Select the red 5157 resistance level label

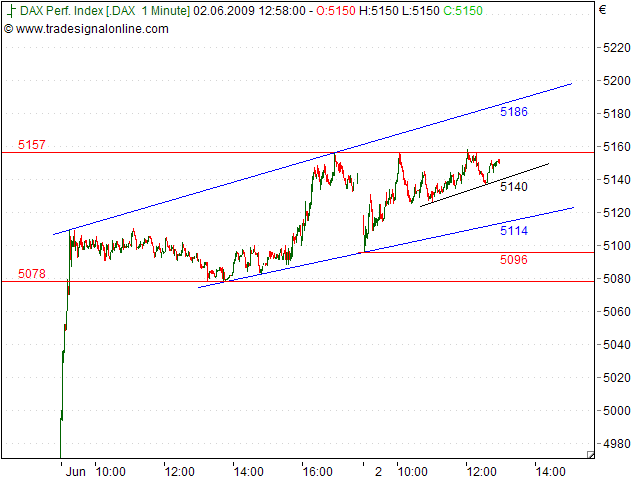31,145
